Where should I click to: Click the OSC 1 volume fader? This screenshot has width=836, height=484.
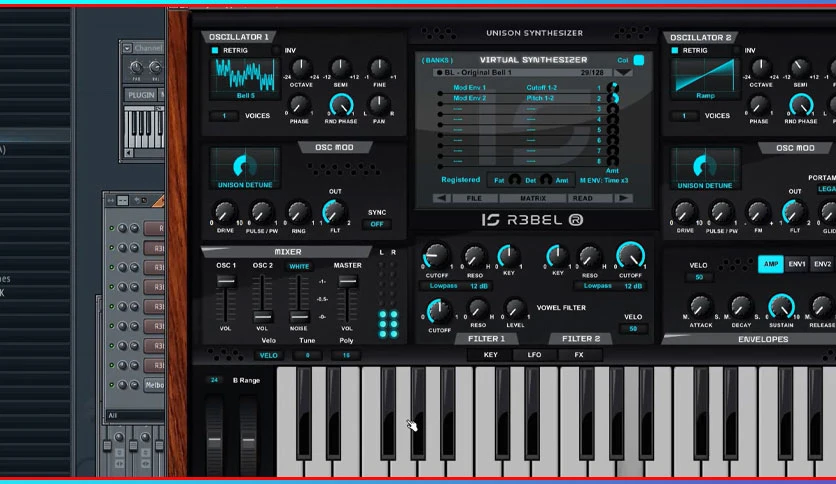[x=226, y=281]
